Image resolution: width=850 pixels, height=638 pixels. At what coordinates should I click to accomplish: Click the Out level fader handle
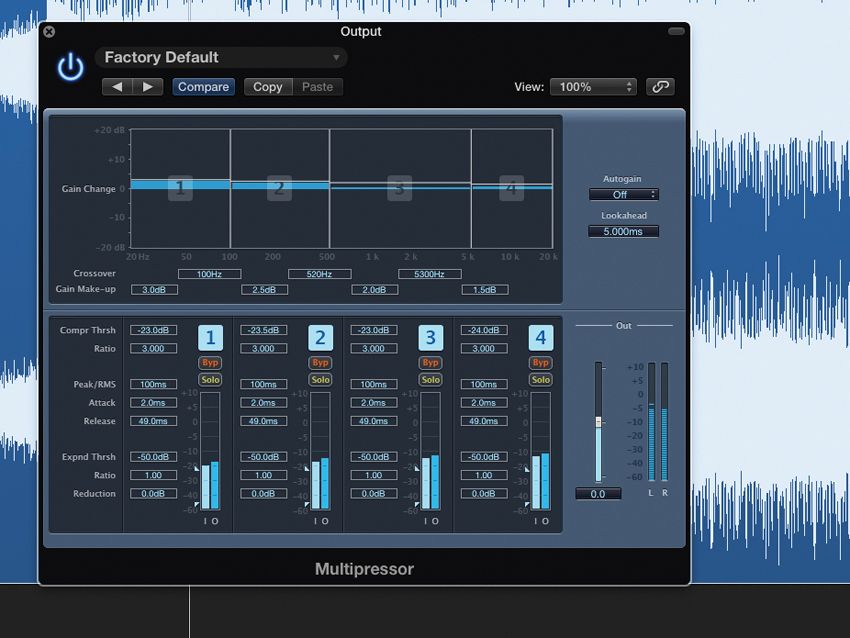[598, 422]
